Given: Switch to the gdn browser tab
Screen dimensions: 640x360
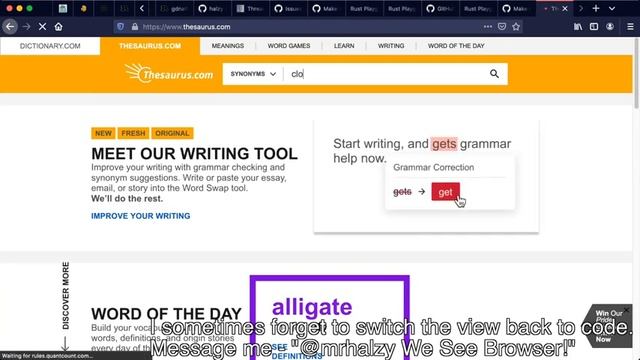Looking at the screenshot, I should tap(174, 8).
